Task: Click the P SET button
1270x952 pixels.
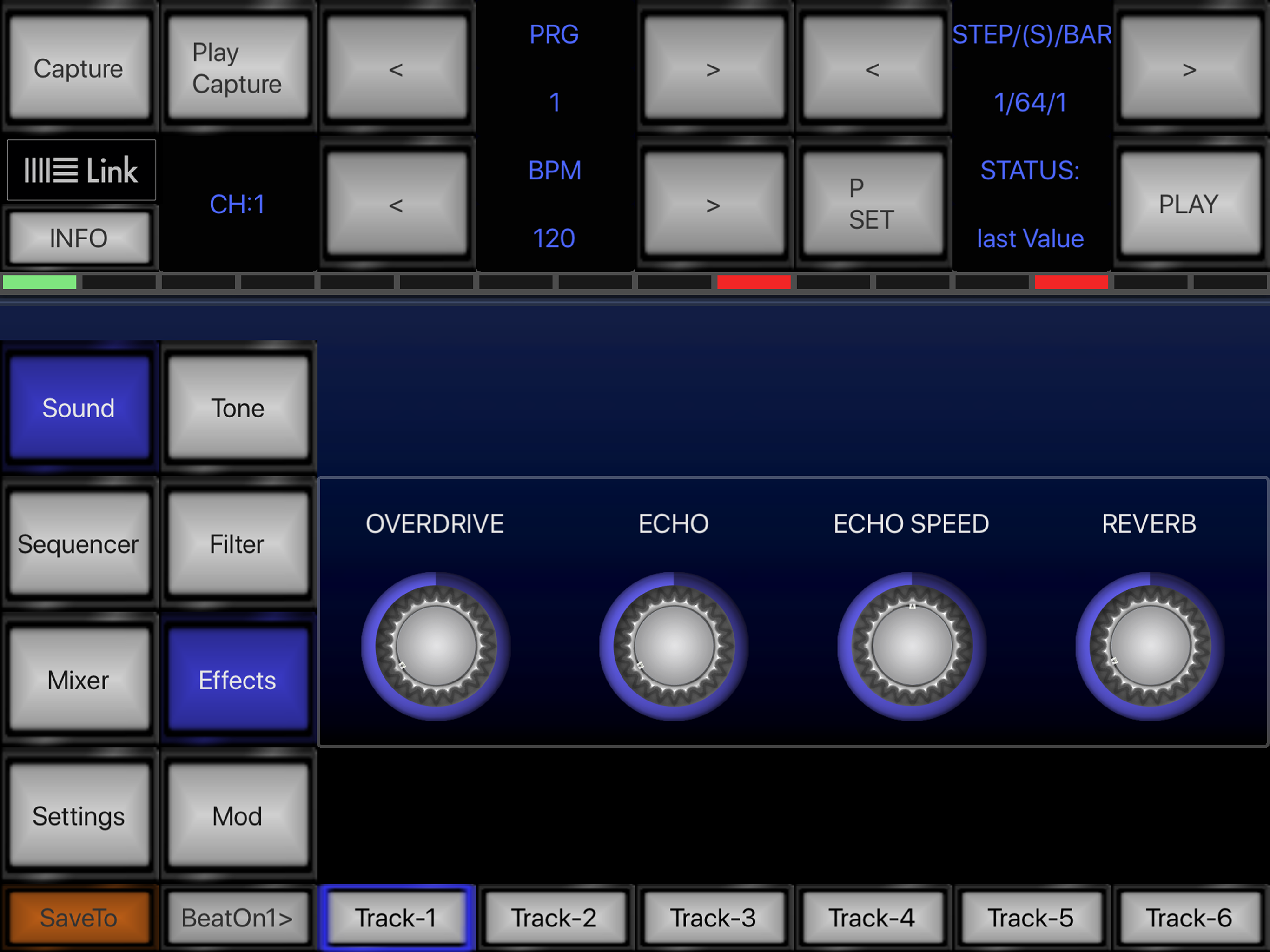Action: [872, 205]
